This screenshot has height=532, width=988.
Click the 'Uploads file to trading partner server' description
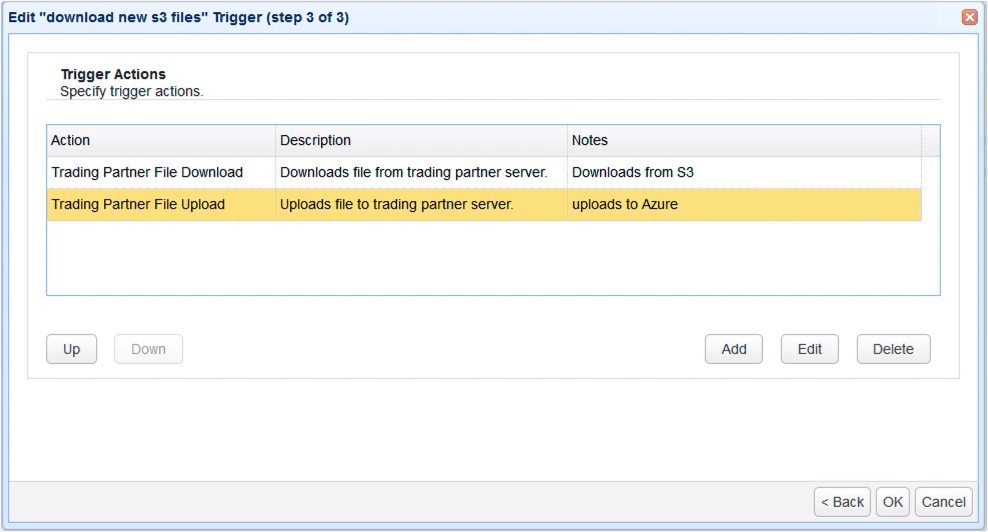point(396,205)
